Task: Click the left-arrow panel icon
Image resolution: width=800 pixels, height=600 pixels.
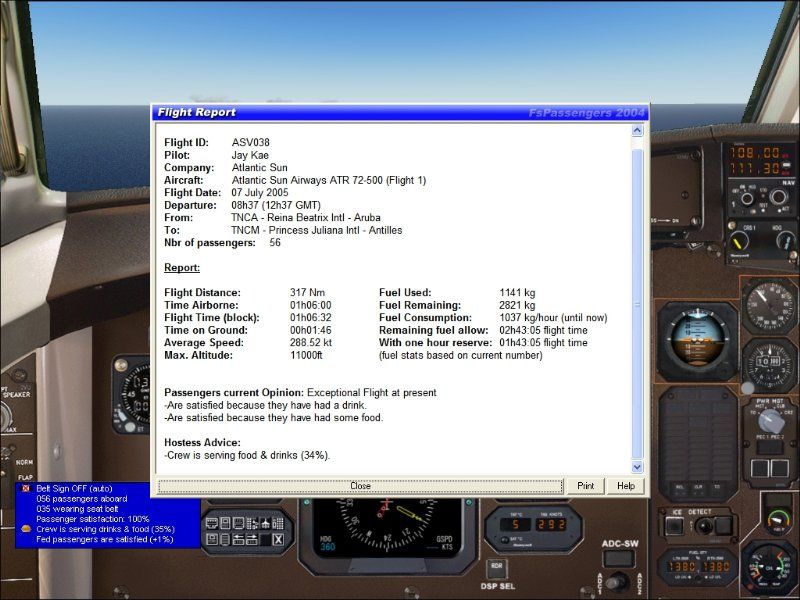Action: click(238, 539)
